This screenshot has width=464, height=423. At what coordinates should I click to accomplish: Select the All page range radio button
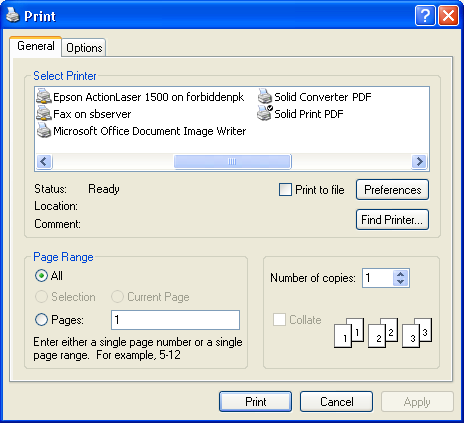pyautogui.click(x=41, y=276)
